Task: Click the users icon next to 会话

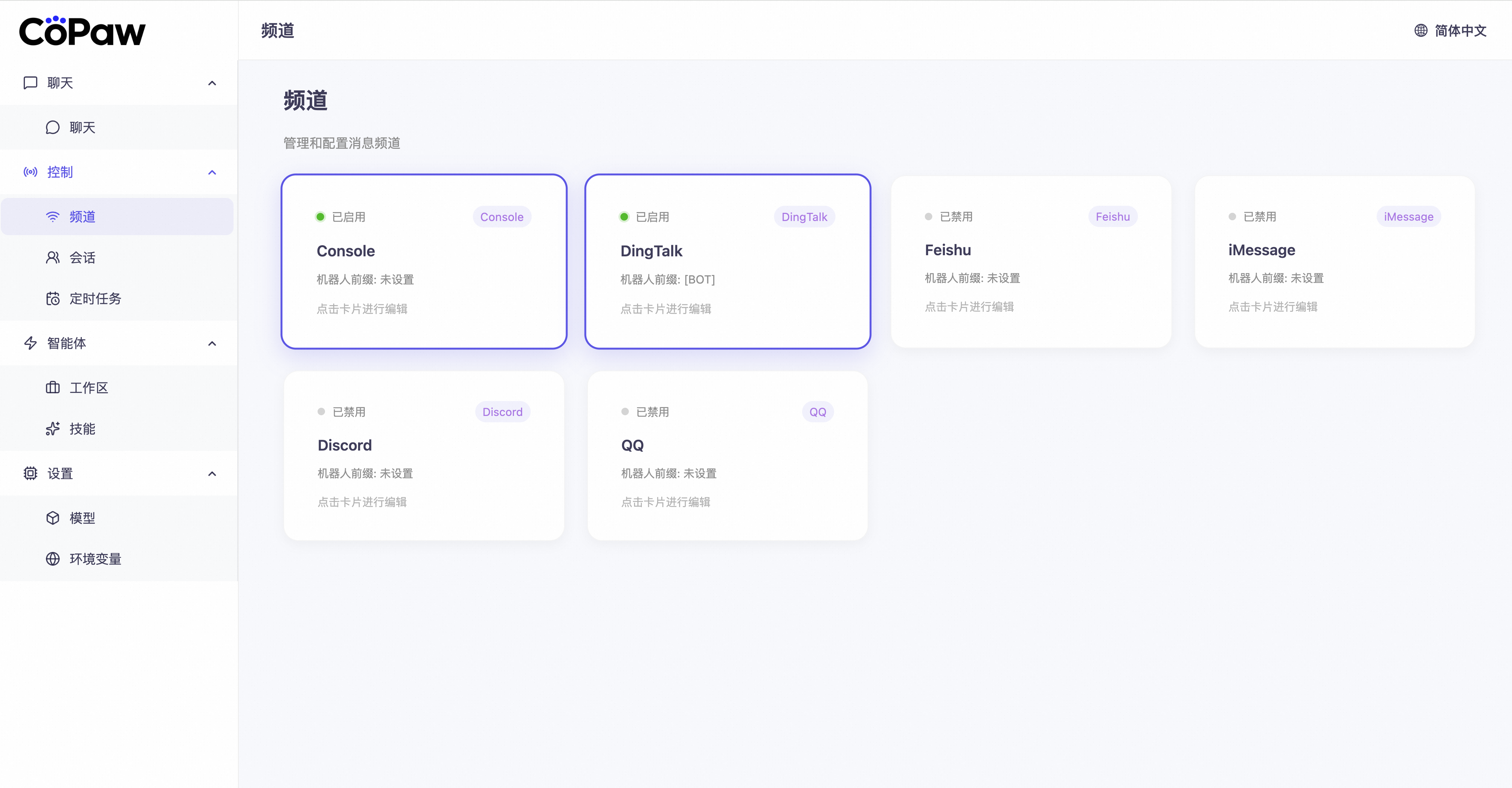Action: point(53,258)
